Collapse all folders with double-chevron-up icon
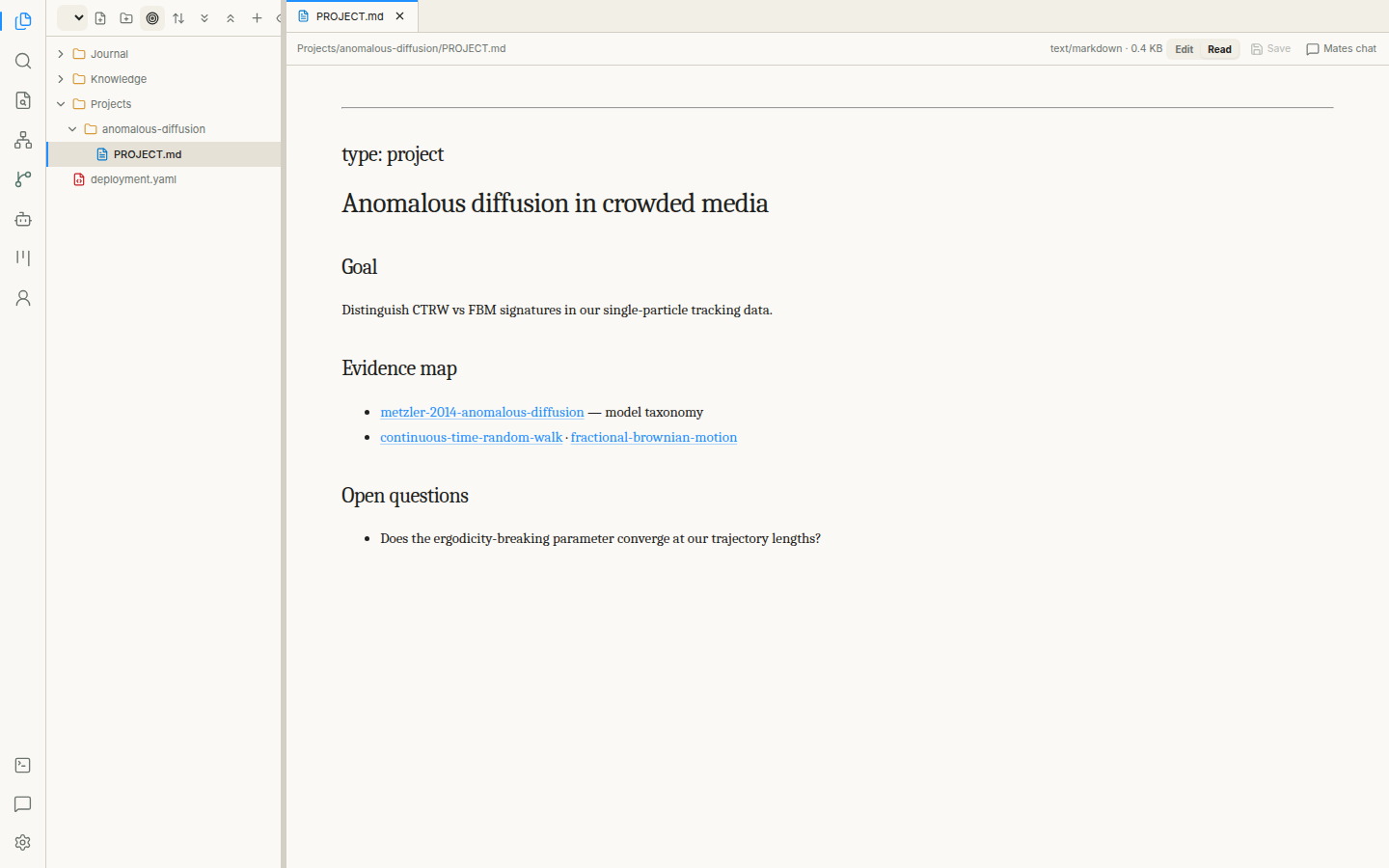Screen dimensions: 1389x868 [x=231, y=17]
